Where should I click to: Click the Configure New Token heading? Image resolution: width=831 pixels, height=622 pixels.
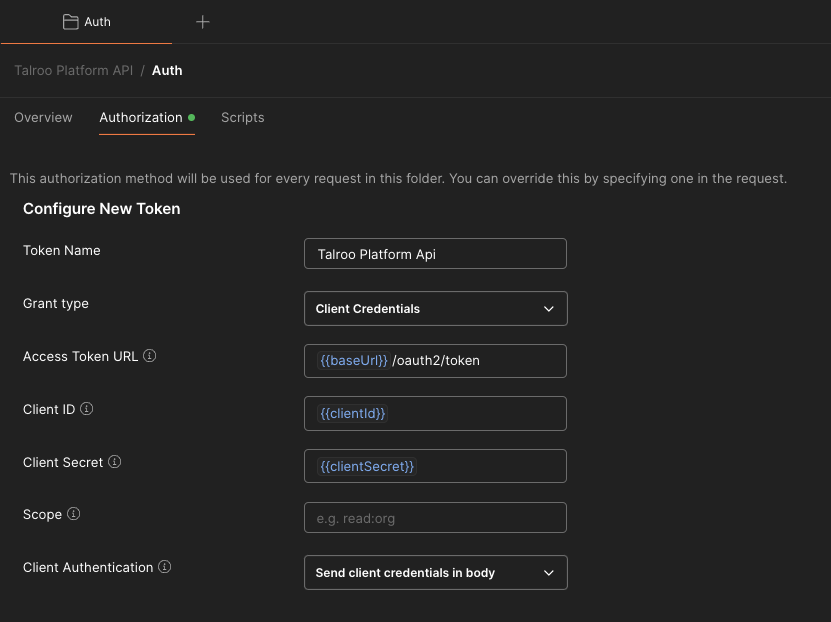click(102, 209)
